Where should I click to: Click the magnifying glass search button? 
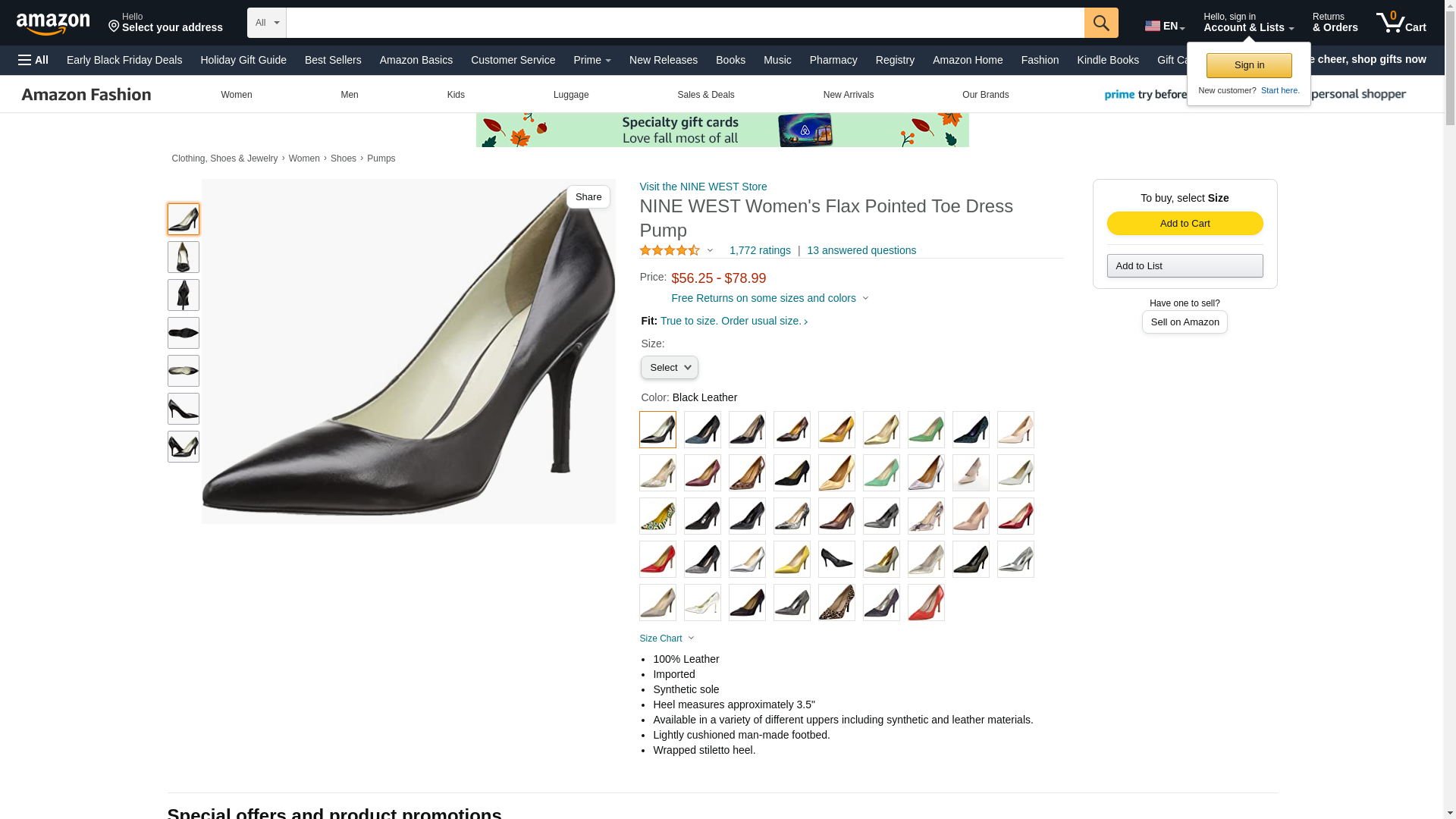1100,23
